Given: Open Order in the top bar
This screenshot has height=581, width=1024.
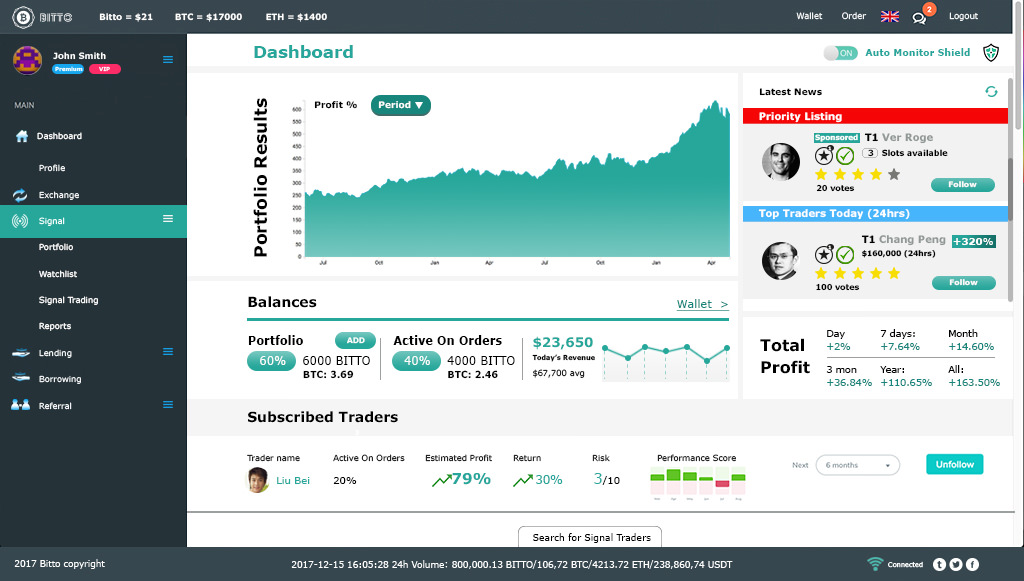Looking at the screenshot, I should (854, 16).
